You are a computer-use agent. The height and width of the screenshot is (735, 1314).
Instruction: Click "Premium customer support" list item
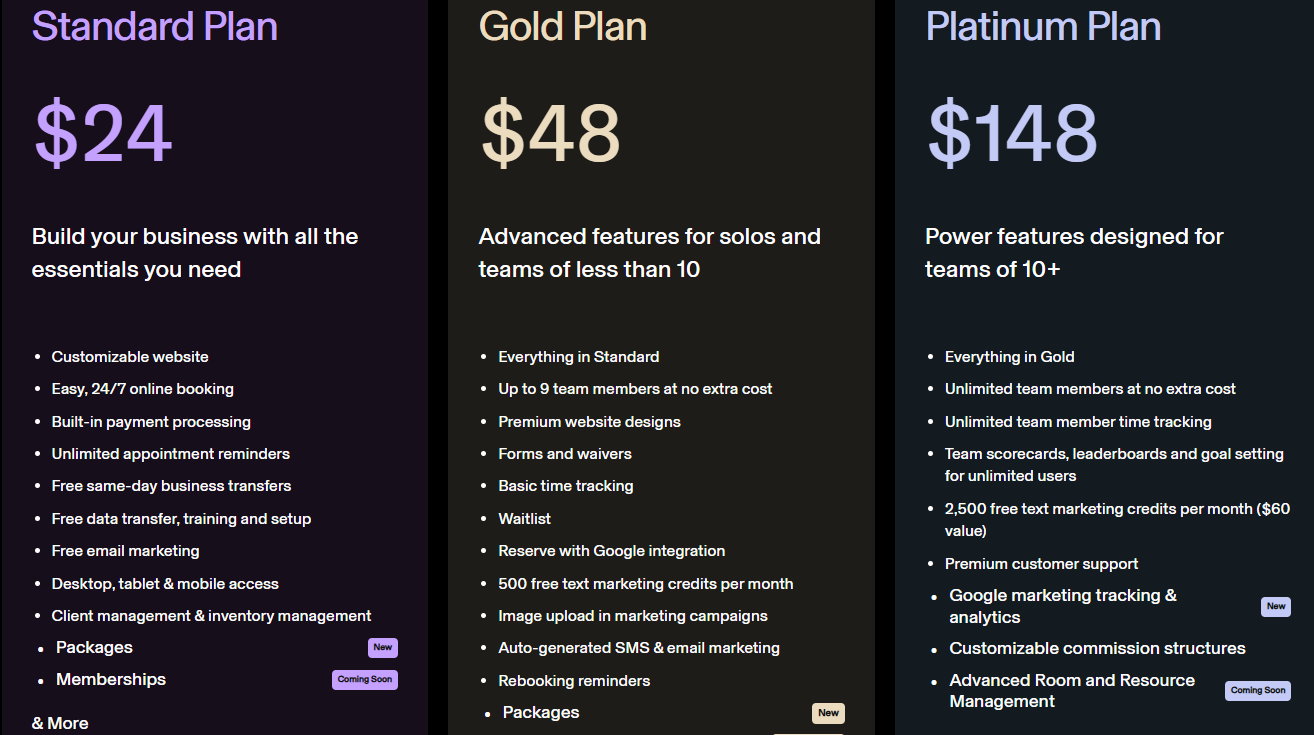pyautogui.click(x=1041, y=564)
